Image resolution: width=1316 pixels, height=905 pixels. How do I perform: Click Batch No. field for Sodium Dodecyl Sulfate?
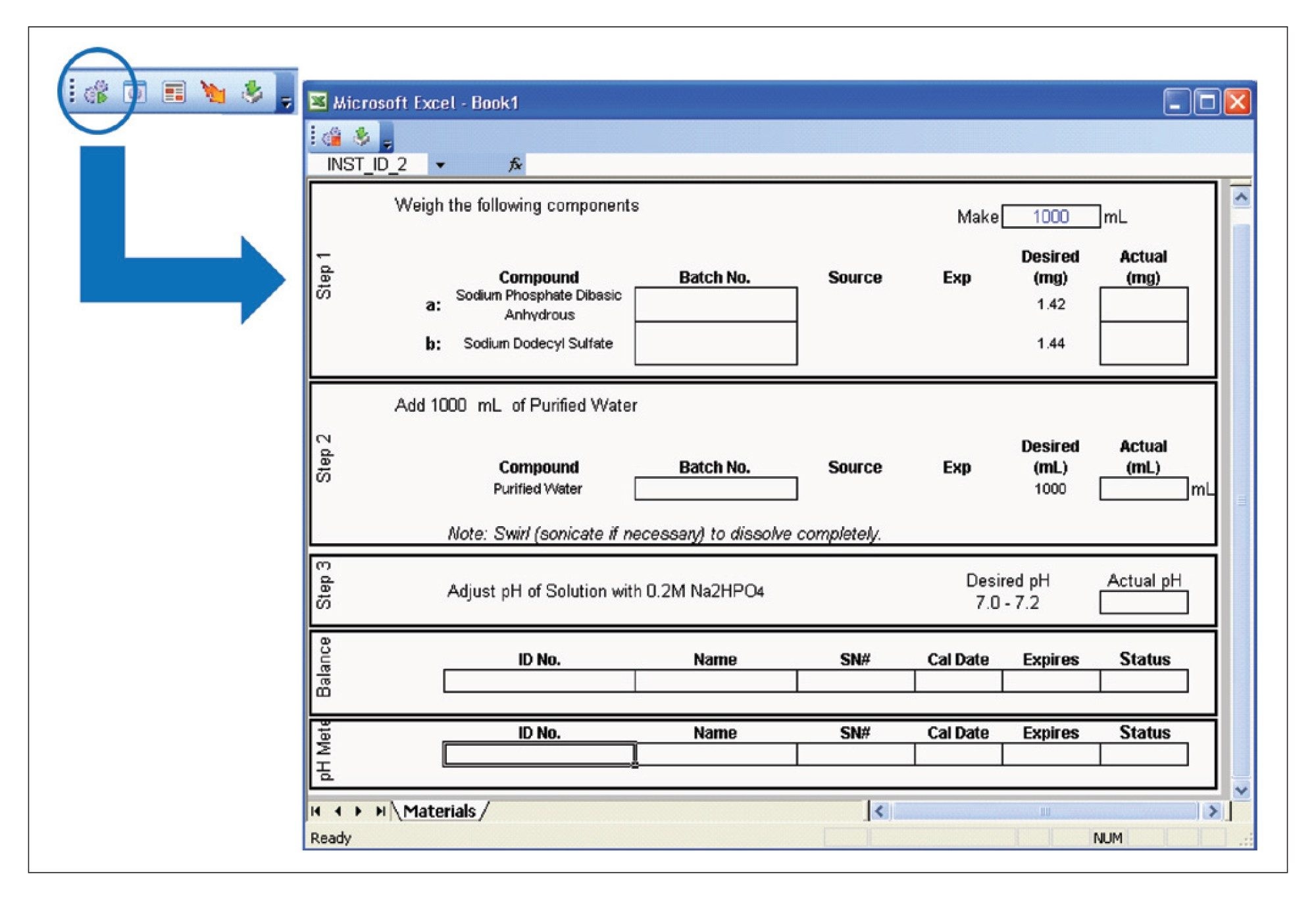[715, 343]
